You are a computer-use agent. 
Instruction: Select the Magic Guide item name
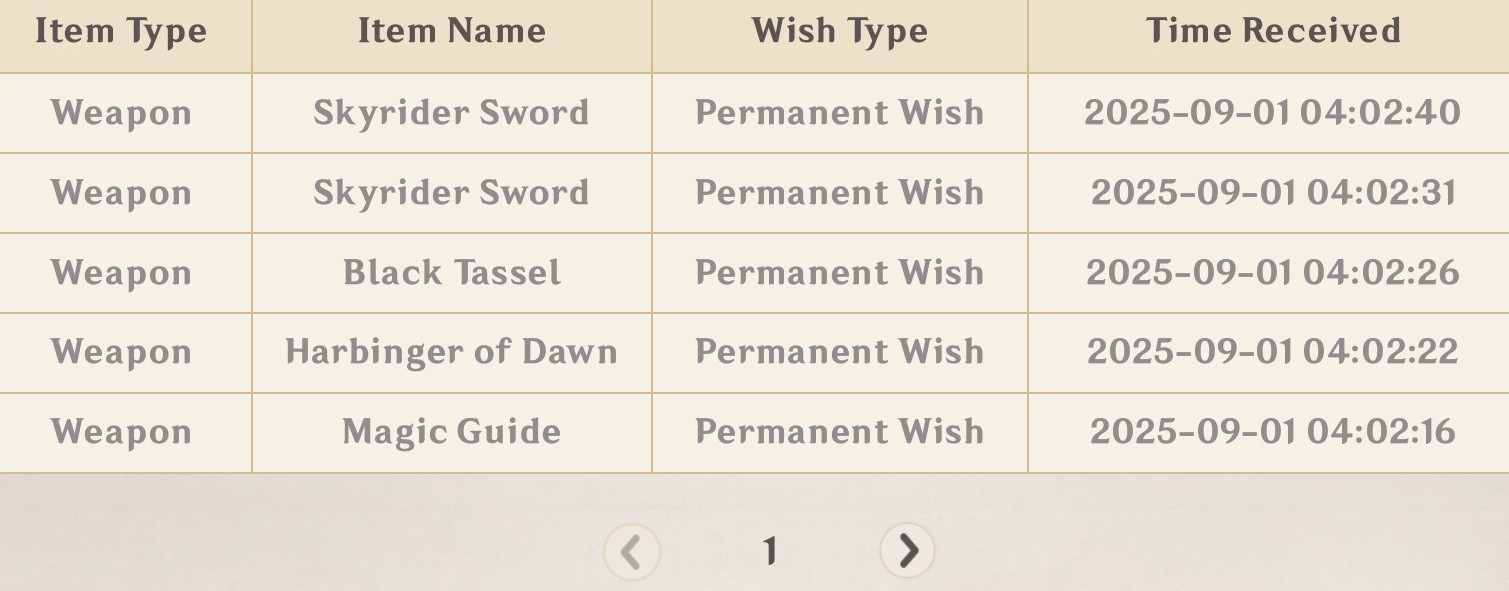[452, 432]
